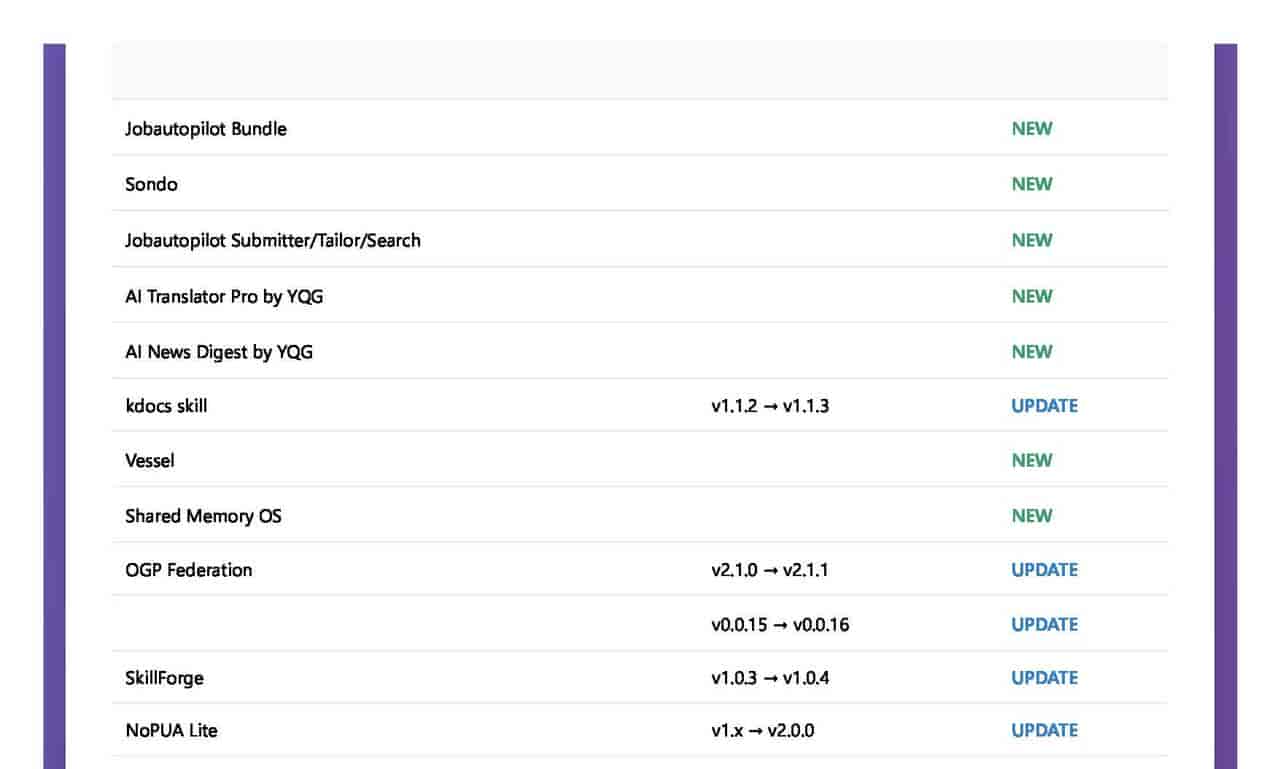The width and height of the screenshot is (1280, 769).
Task: Select UPDATE status in the v0.0.15 row
Action: [x=1045, y=625]
